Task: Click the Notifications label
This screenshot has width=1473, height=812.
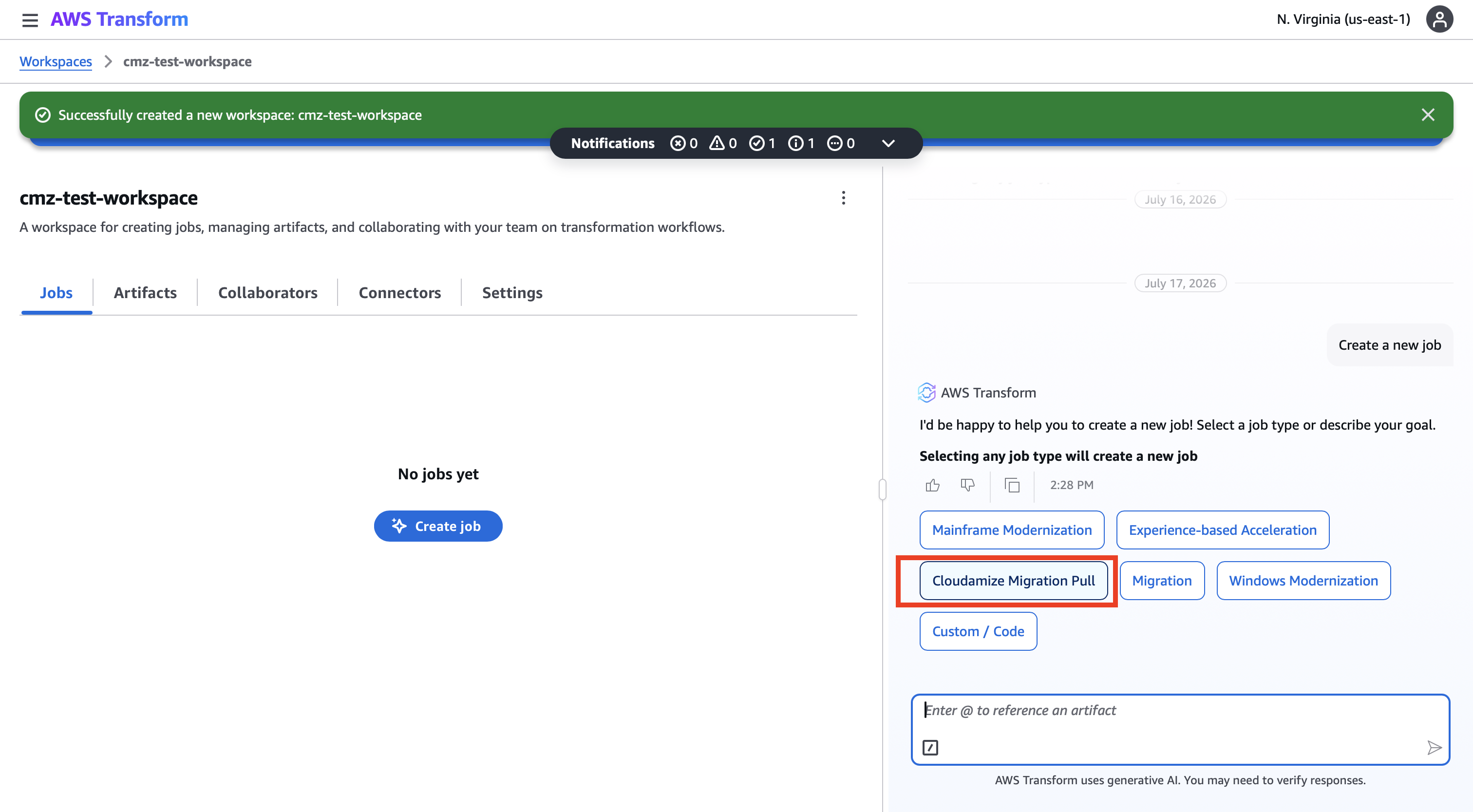Action: pyautogui.click(x=612, y=144)
